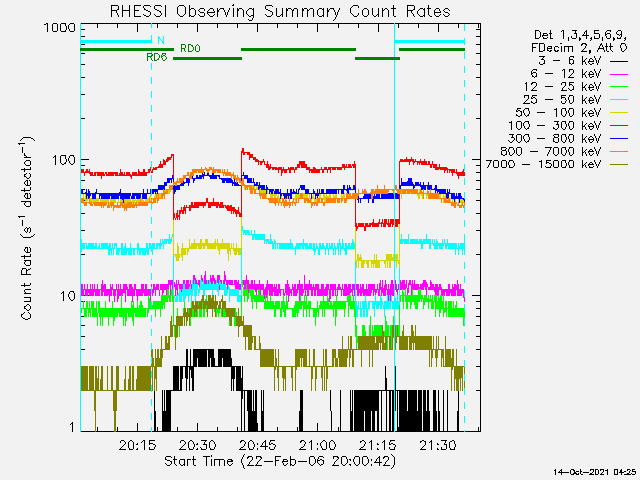
Task: Click the x-axis tick label '20:15'
Action: [138, 445]
